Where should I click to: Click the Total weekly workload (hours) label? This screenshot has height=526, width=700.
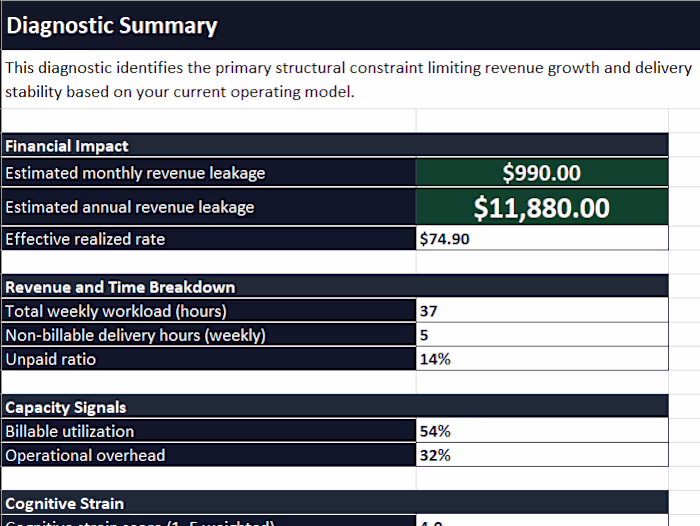coord(116,311)
